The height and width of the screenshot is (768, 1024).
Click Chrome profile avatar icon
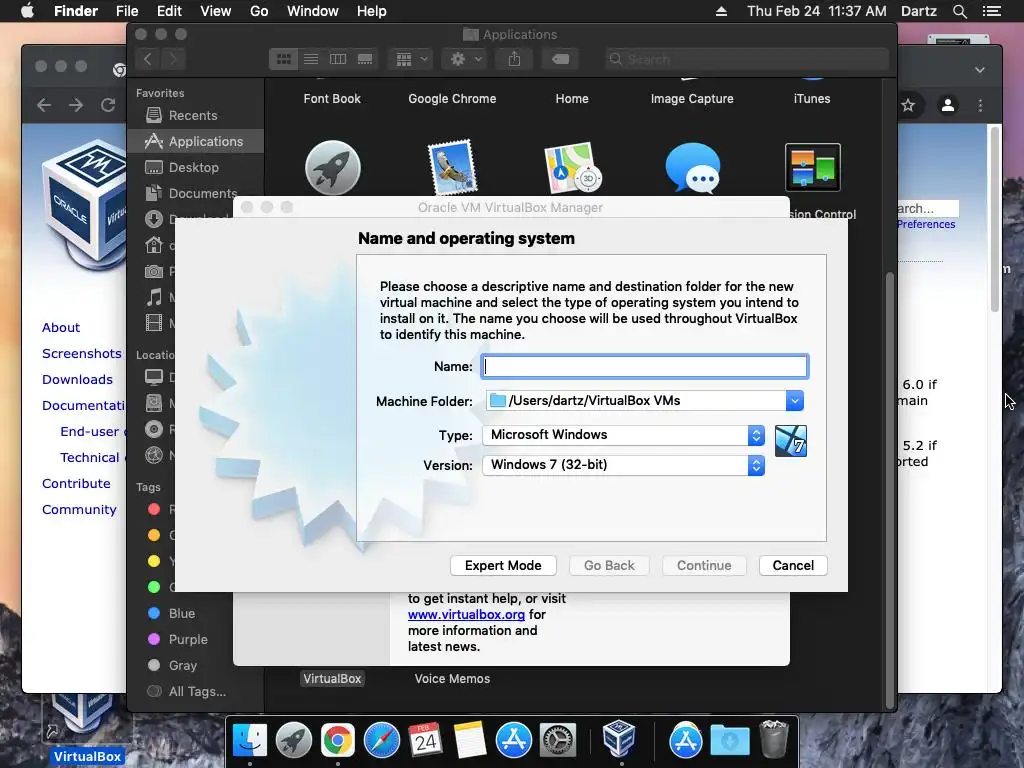coord(948,104)
